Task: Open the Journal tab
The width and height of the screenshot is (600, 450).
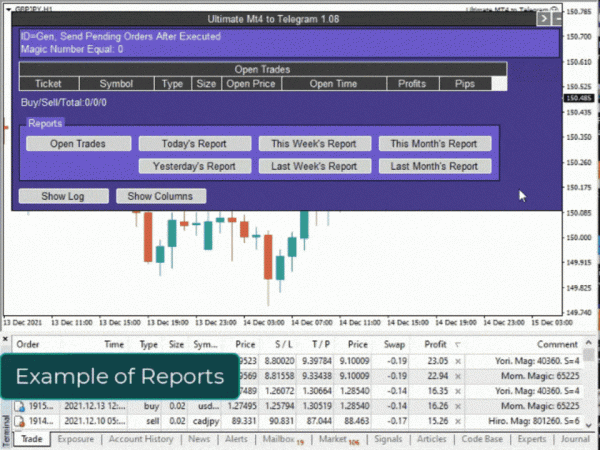Action: (575, 439)
